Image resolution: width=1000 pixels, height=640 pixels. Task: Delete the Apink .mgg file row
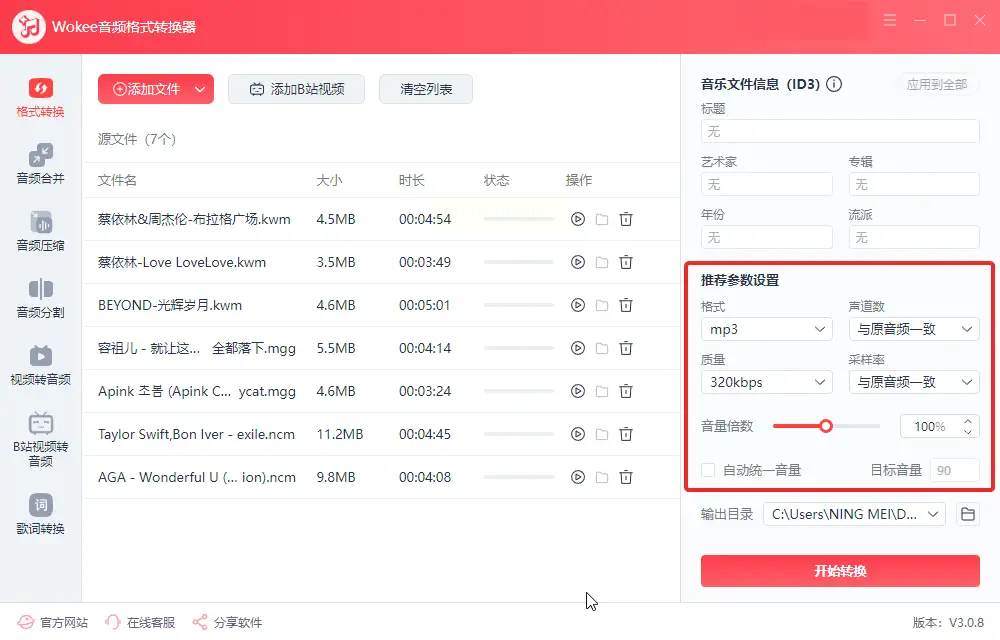coord(626,391)
